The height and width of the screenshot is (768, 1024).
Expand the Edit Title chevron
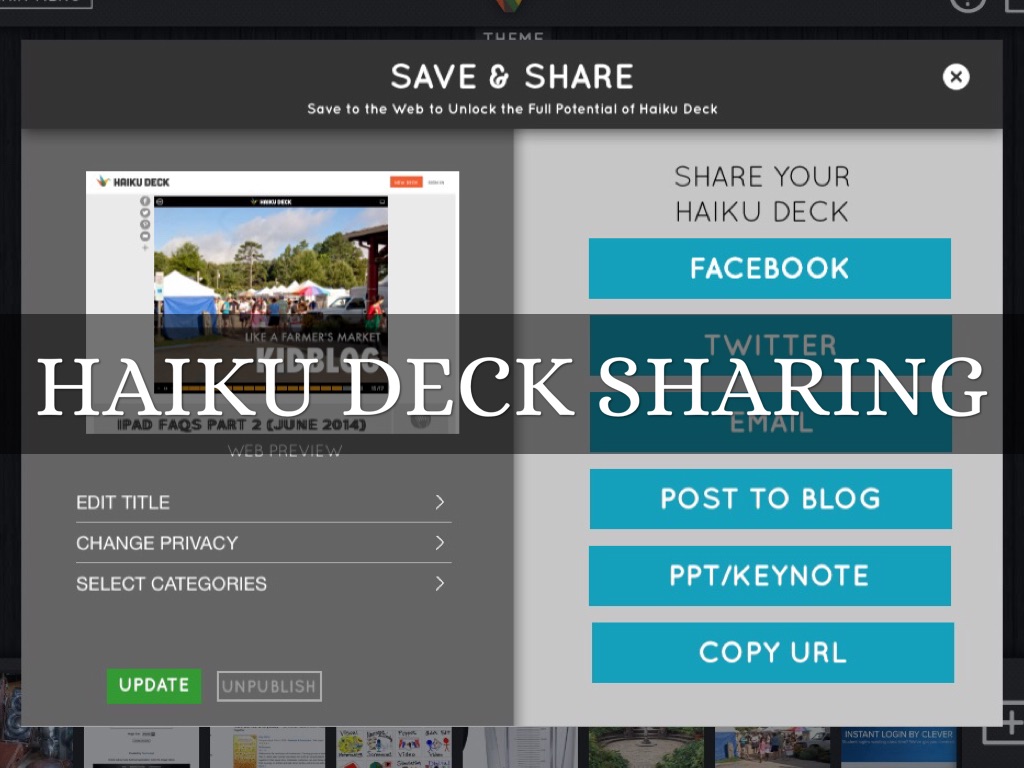coord(440,502)
